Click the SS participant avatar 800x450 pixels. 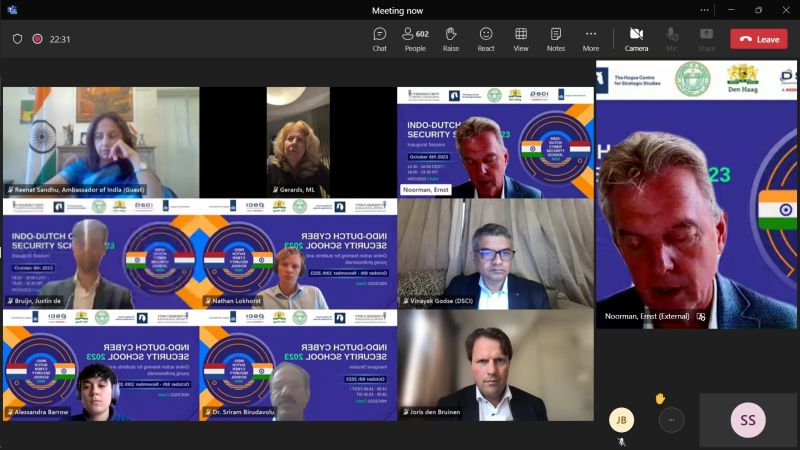click(748, 420)
